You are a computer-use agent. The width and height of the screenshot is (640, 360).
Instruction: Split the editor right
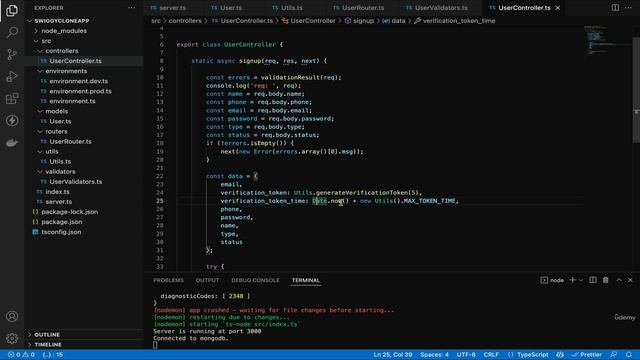coord(615,8)
